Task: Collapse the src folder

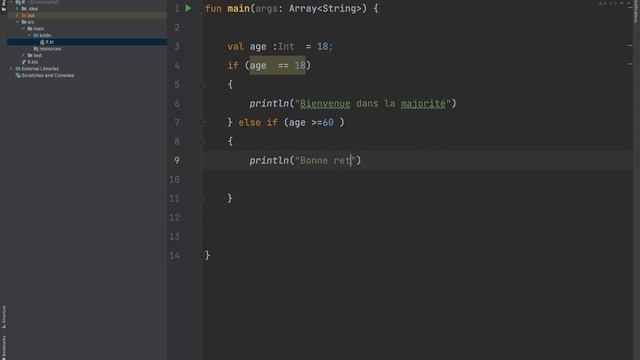Action: click(x=17, y=22)
